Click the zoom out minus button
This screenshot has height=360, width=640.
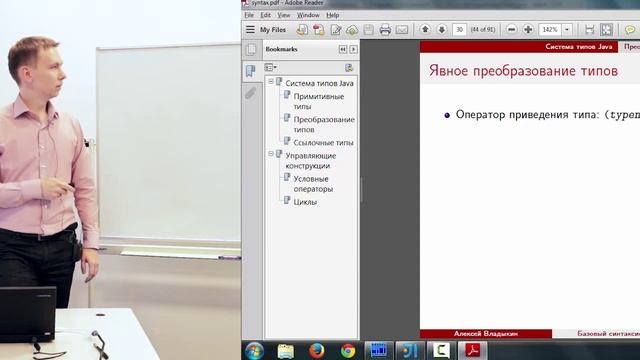tap(511, 29)
